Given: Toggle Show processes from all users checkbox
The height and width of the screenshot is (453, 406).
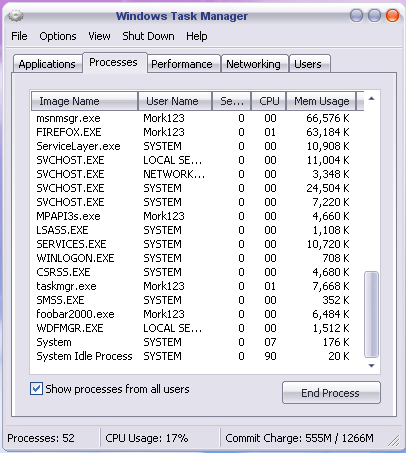Looking at the screenshot, I should click(x=36, y=389).
